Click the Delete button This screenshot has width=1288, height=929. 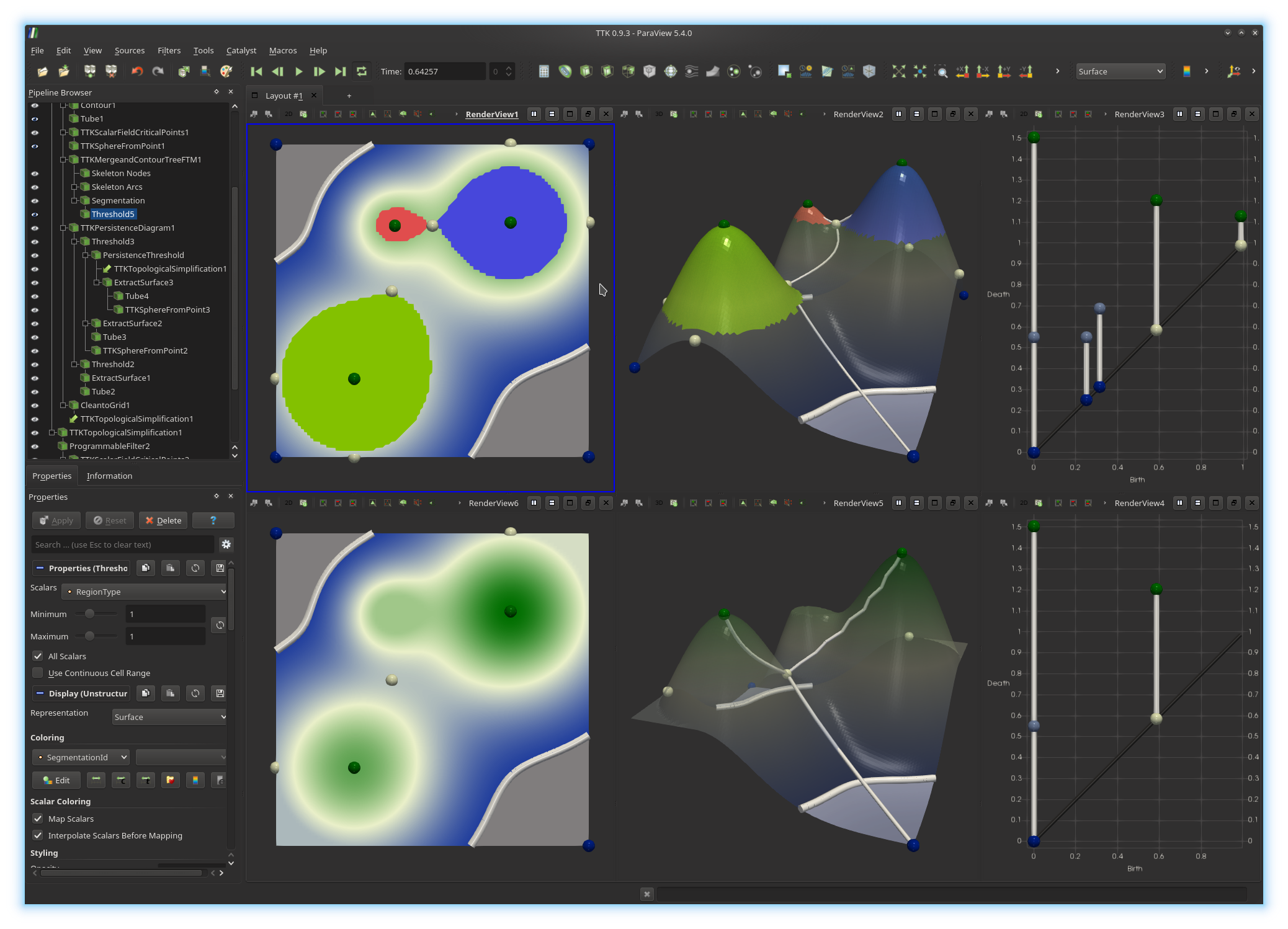[x=163, y=520]
